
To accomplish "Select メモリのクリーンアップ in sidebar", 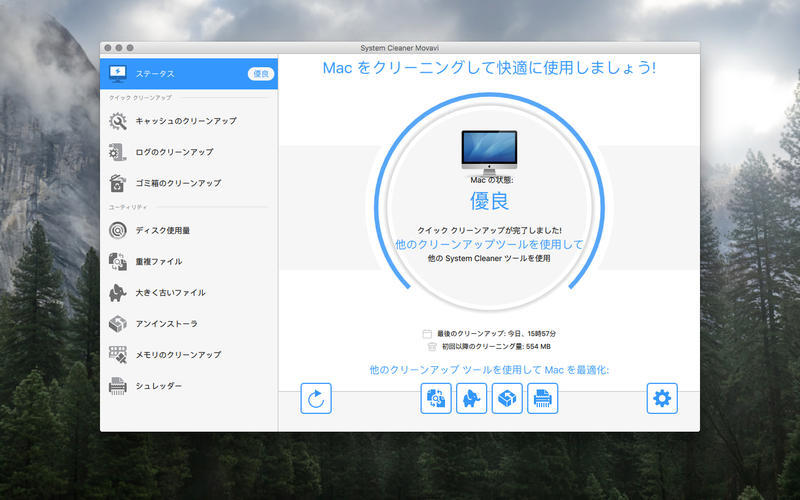I will [189, 355].
